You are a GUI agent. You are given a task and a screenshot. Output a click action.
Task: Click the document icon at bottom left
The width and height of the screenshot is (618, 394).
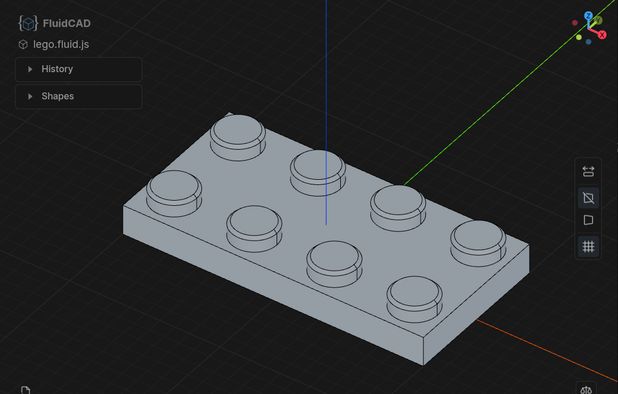coord(25,390)
